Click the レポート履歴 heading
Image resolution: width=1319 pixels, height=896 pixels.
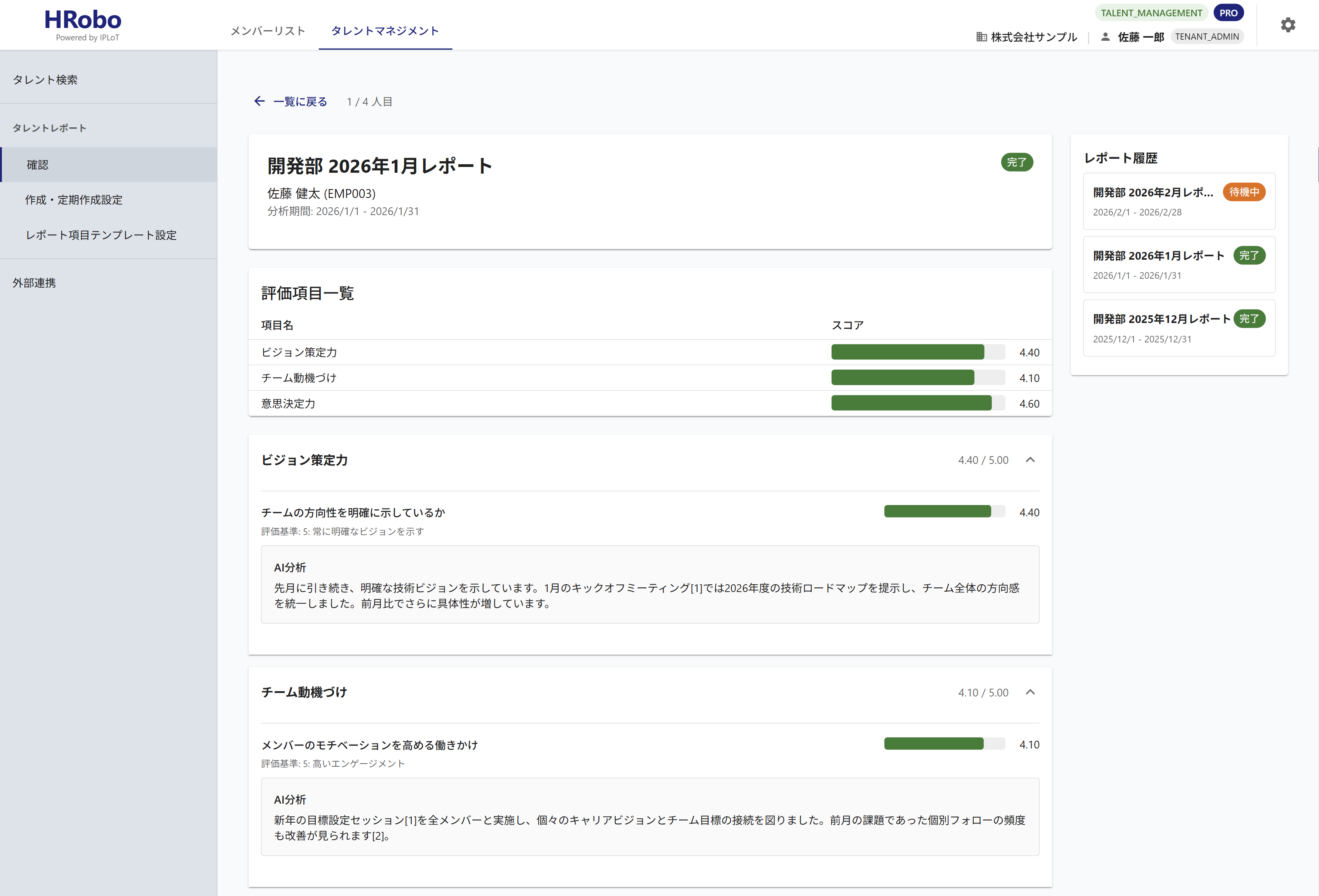pos(1121,158)
